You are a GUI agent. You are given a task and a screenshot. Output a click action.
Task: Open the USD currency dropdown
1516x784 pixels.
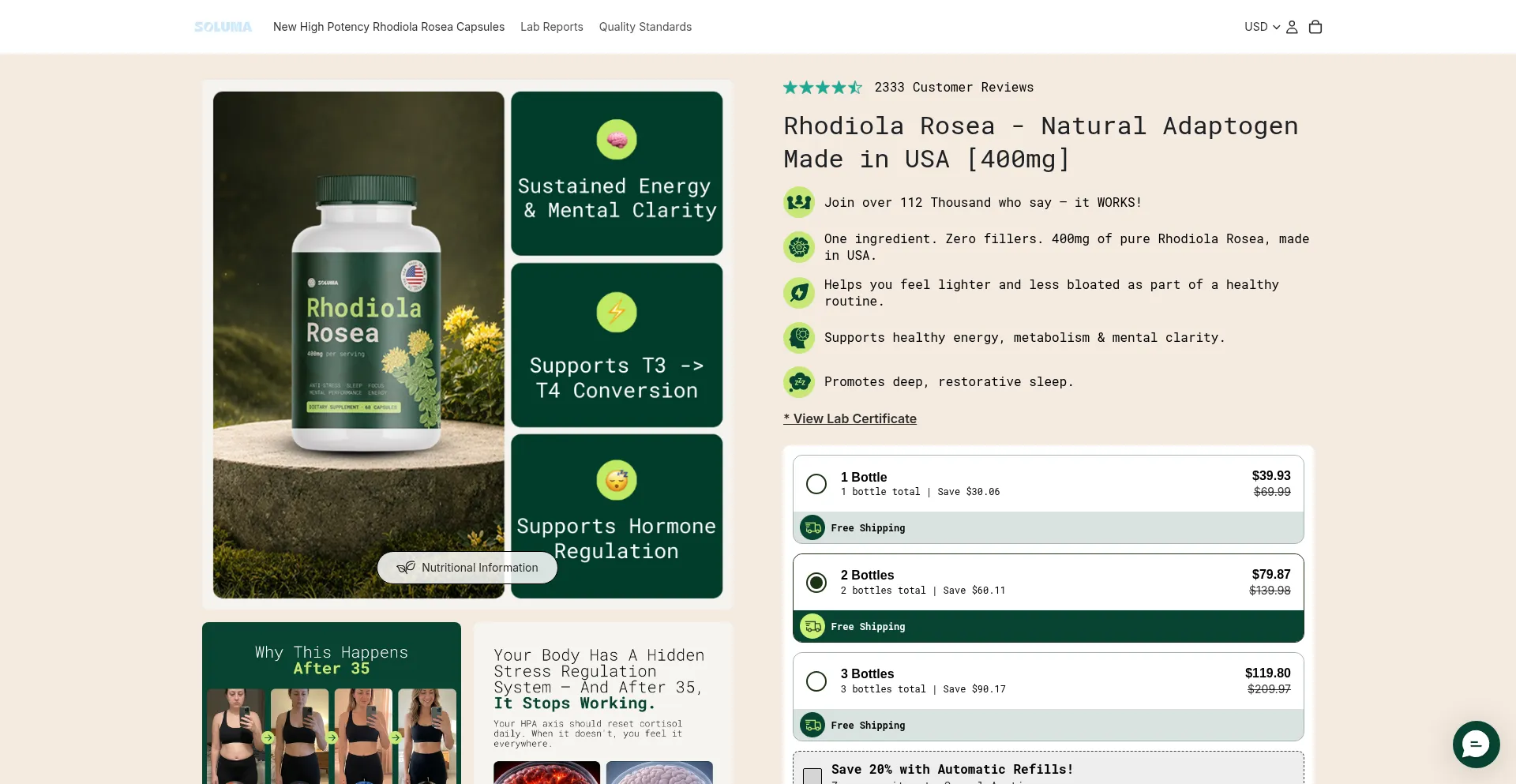[x=1262, y=27]
